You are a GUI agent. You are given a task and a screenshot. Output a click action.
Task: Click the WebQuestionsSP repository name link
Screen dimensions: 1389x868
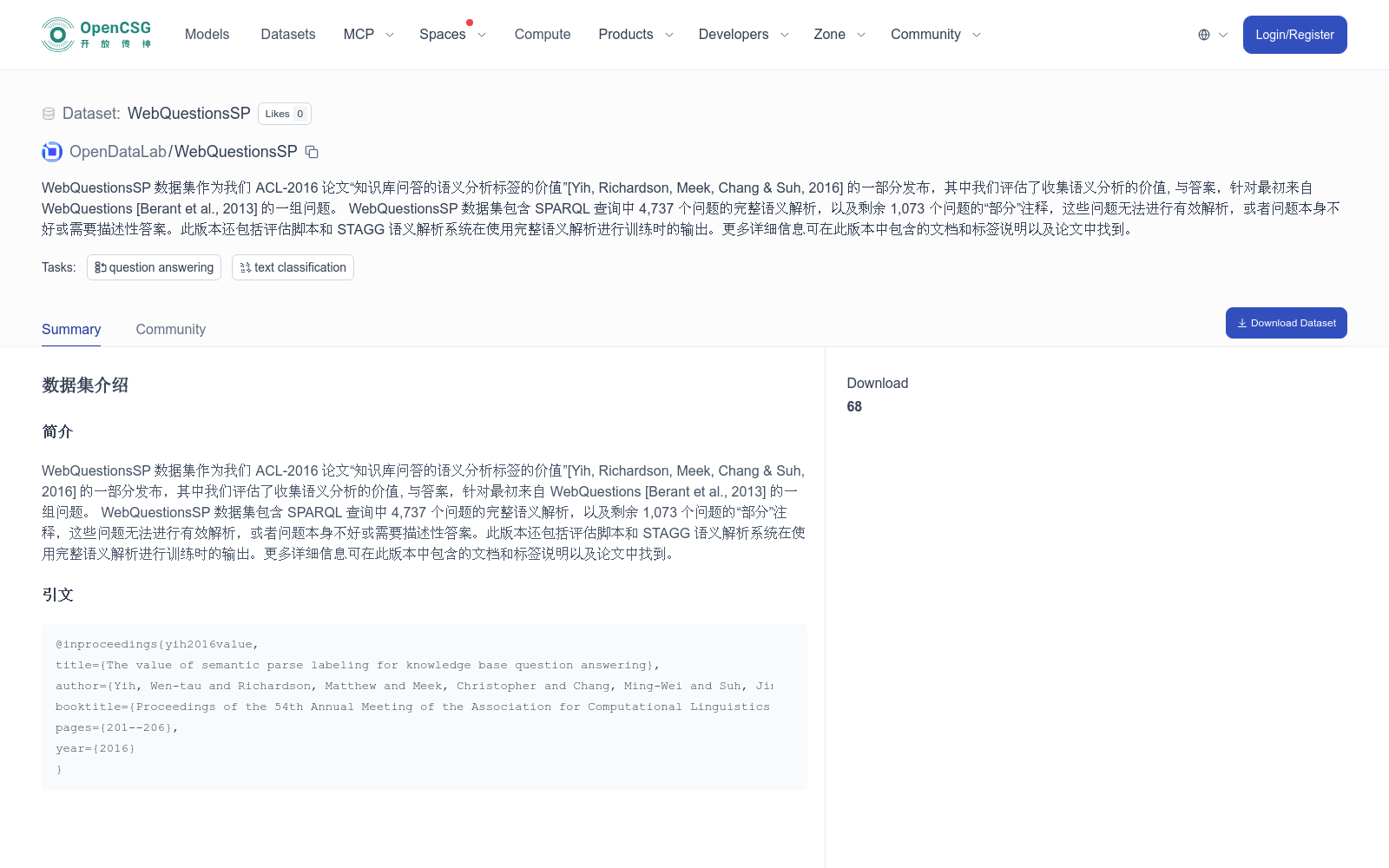pyautogui.click(x=236, y=152)
